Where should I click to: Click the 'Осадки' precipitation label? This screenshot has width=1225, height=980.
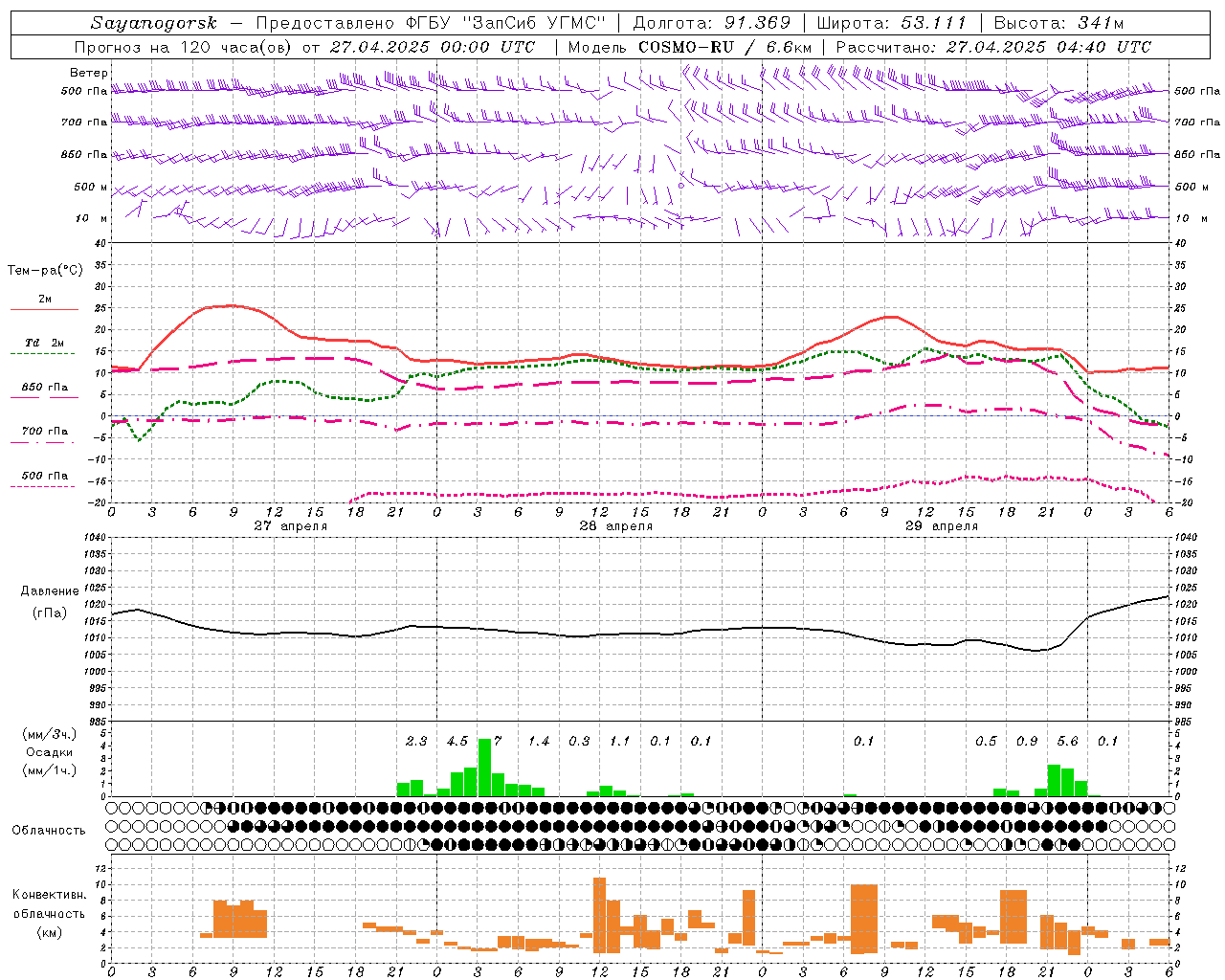[x=50, y=752]
